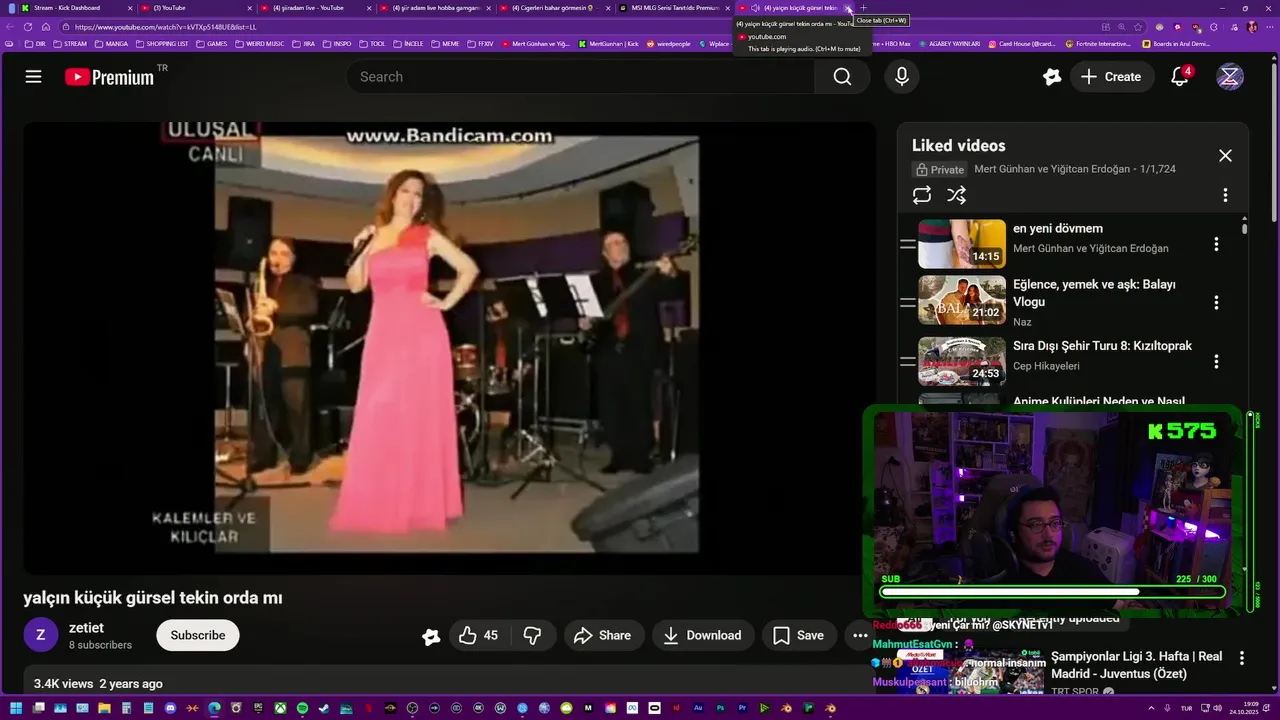The height and width of the screenshot is (720, 1280).
Task: Open the GAMES bookmarks folder
Action: coord(212,44)
